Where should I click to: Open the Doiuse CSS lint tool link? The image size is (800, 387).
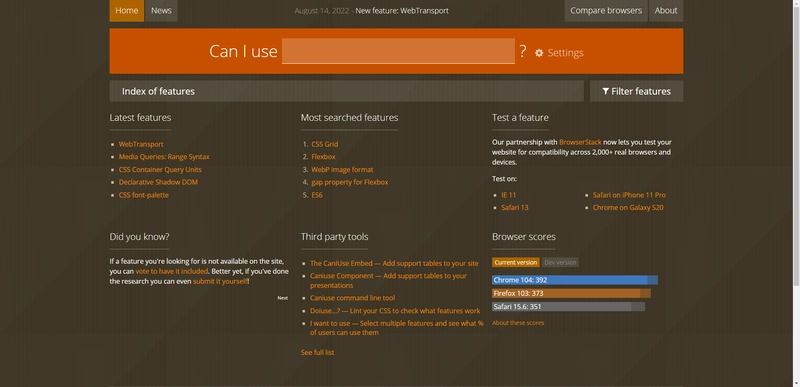[395, 311]
